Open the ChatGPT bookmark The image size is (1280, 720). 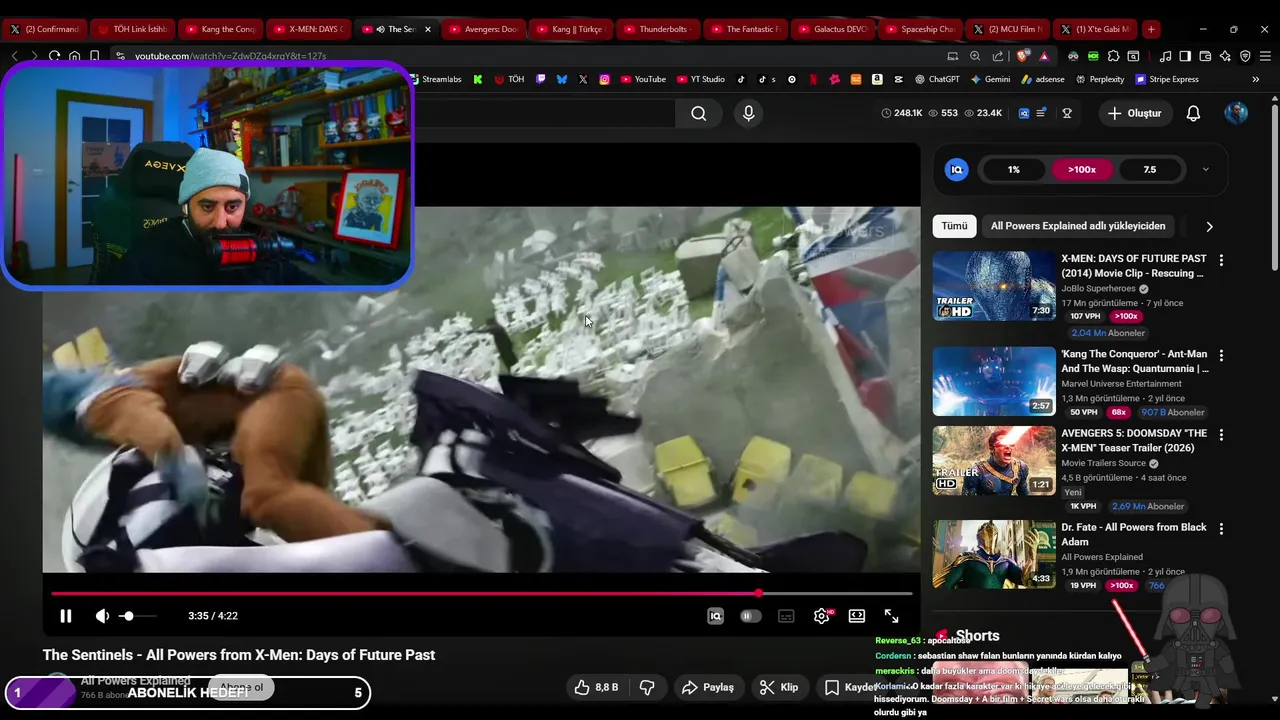pyautogui.click(x=937, y=79)
